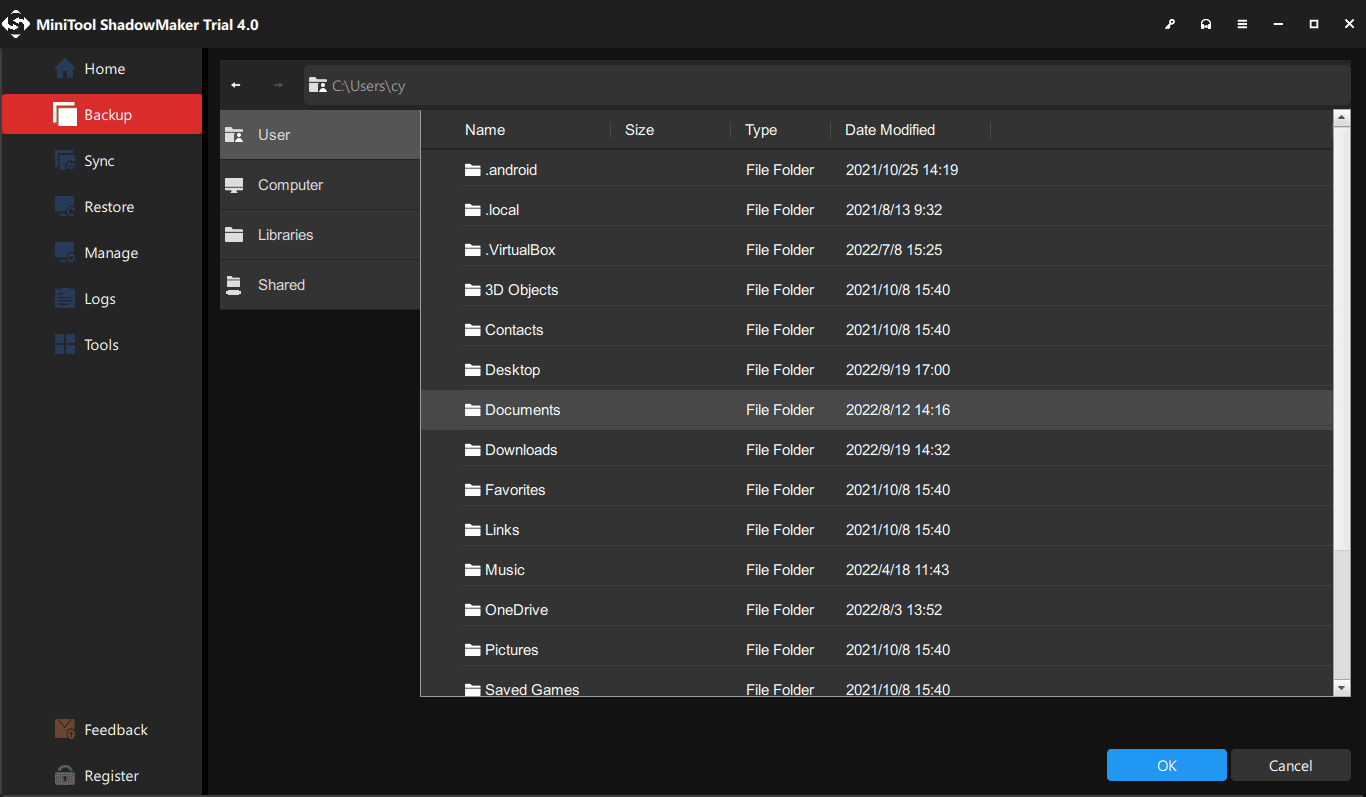Navigate to Home via the sidebar icon
1366x797 pixels.
[x=65, y=68]
